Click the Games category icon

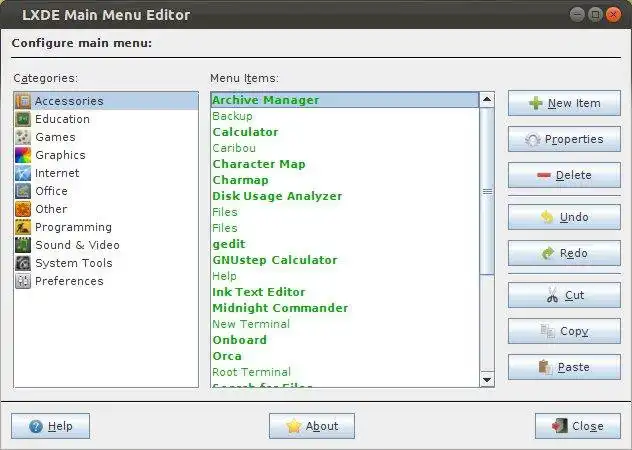pos(23,137)
